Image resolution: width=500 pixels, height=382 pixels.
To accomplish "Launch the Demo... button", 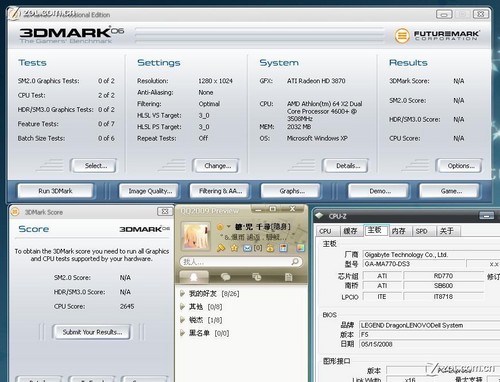I will [x=378, y=191].
